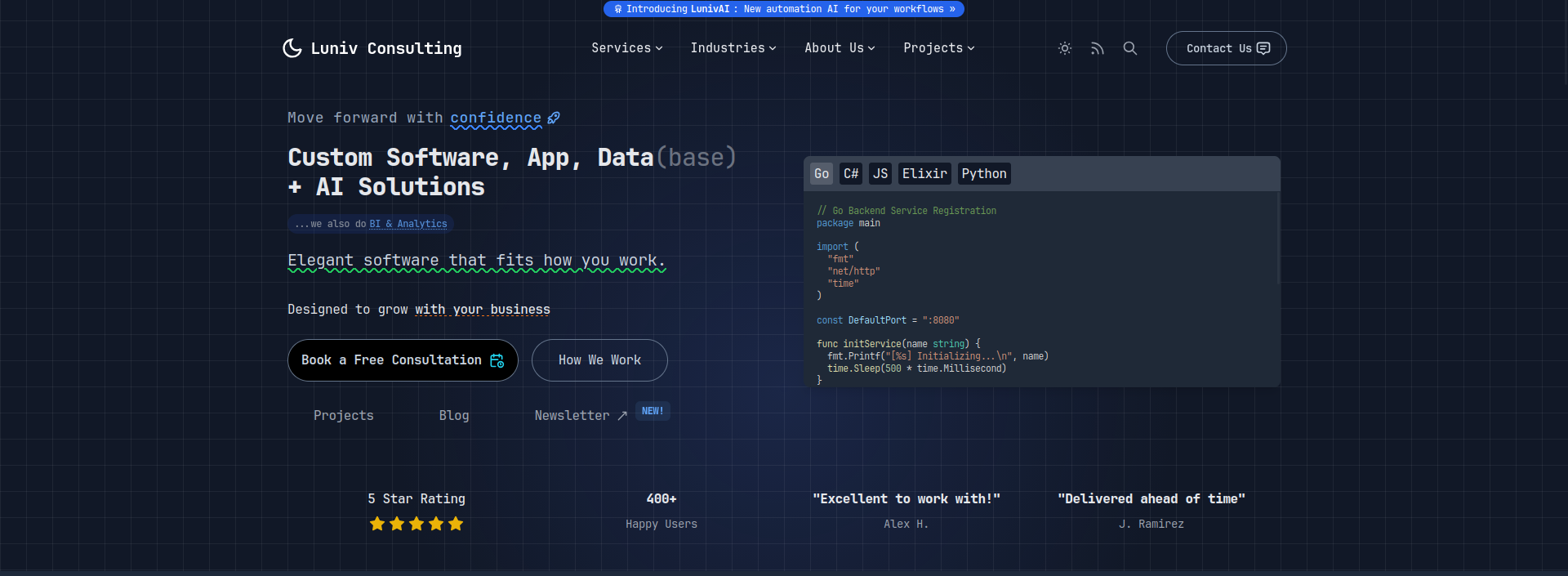
Task: Click the search magnifier icon
Action: click(x=1129, y=48)
